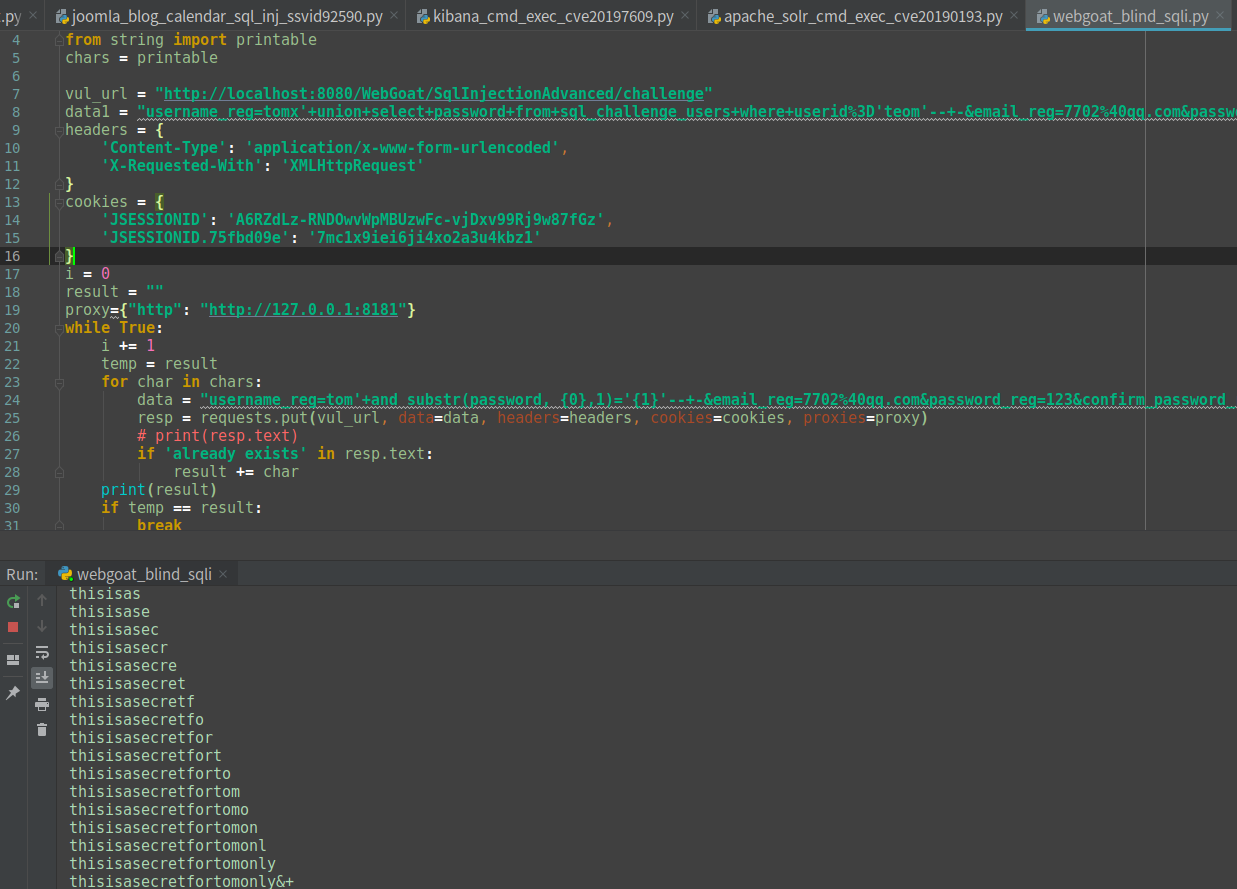Viewport: 1237px width, 889px height.
Task: Click line number 7 in the gutter
Action: click(x=16, y=94)
